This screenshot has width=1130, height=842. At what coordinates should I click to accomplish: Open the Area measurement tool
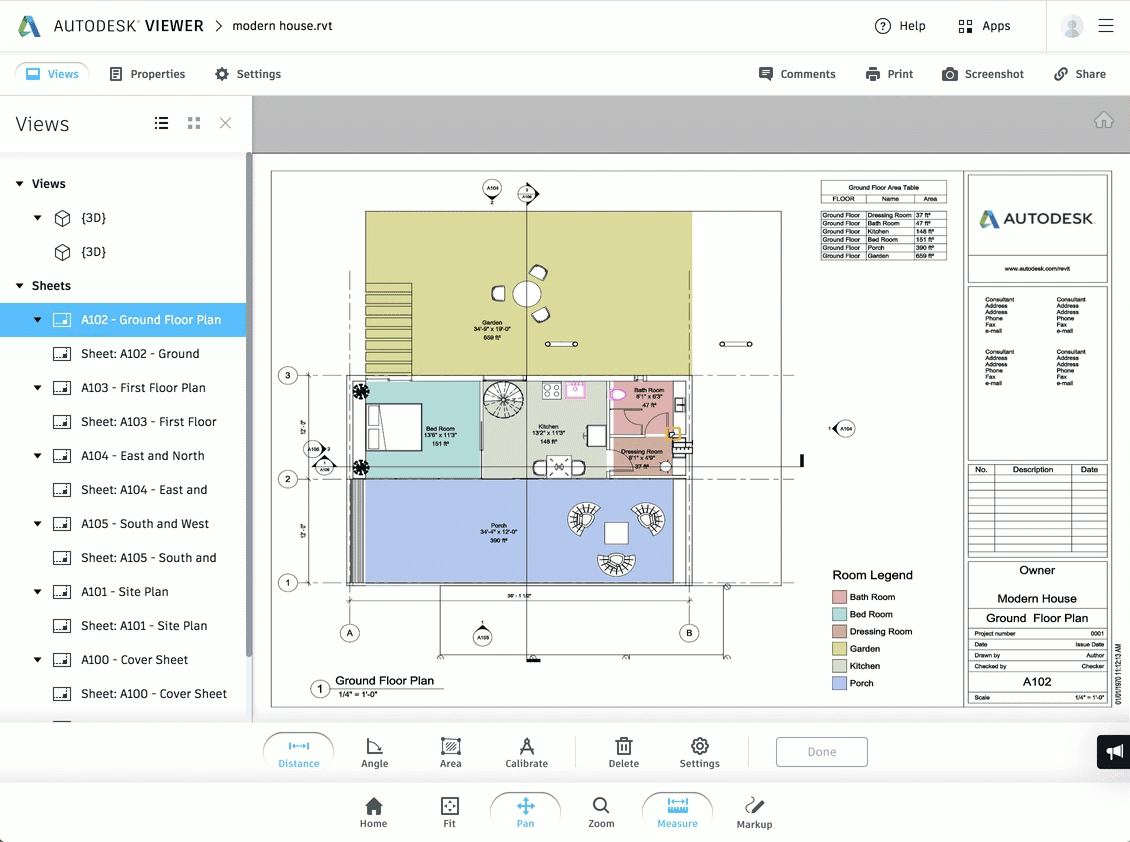pyautogui.click(x=450, y=752)
